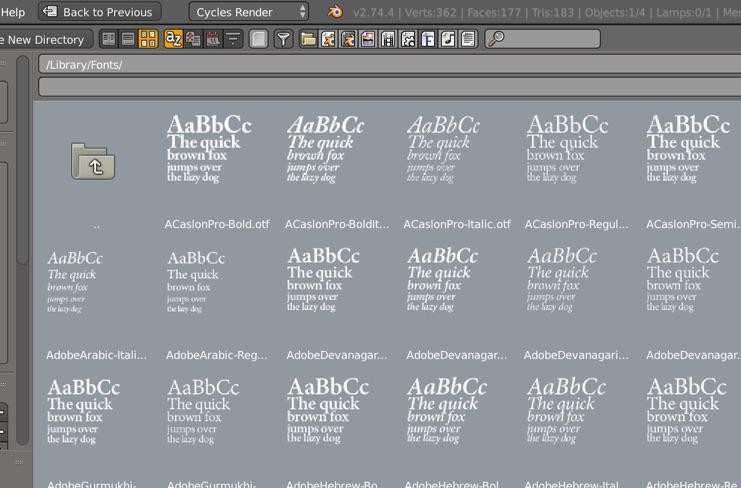Toggle backup .blend files filter icon
Viewport: 741px width, 488px height.
click(x=348, y=39)
